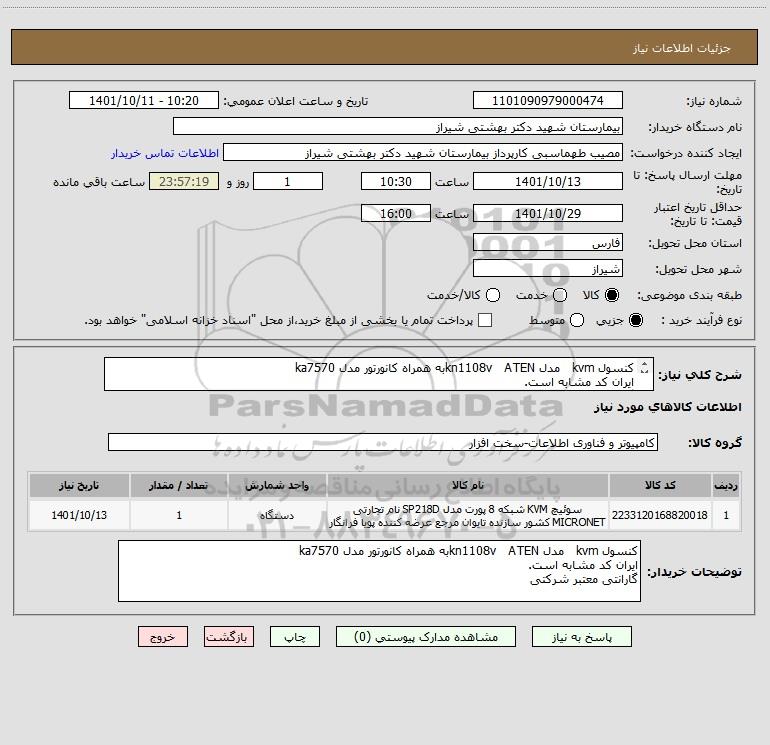The height and width of the screenshot is (745, 770).
Task: Click the deadline hour field 10:30
Action: point(396,181)
